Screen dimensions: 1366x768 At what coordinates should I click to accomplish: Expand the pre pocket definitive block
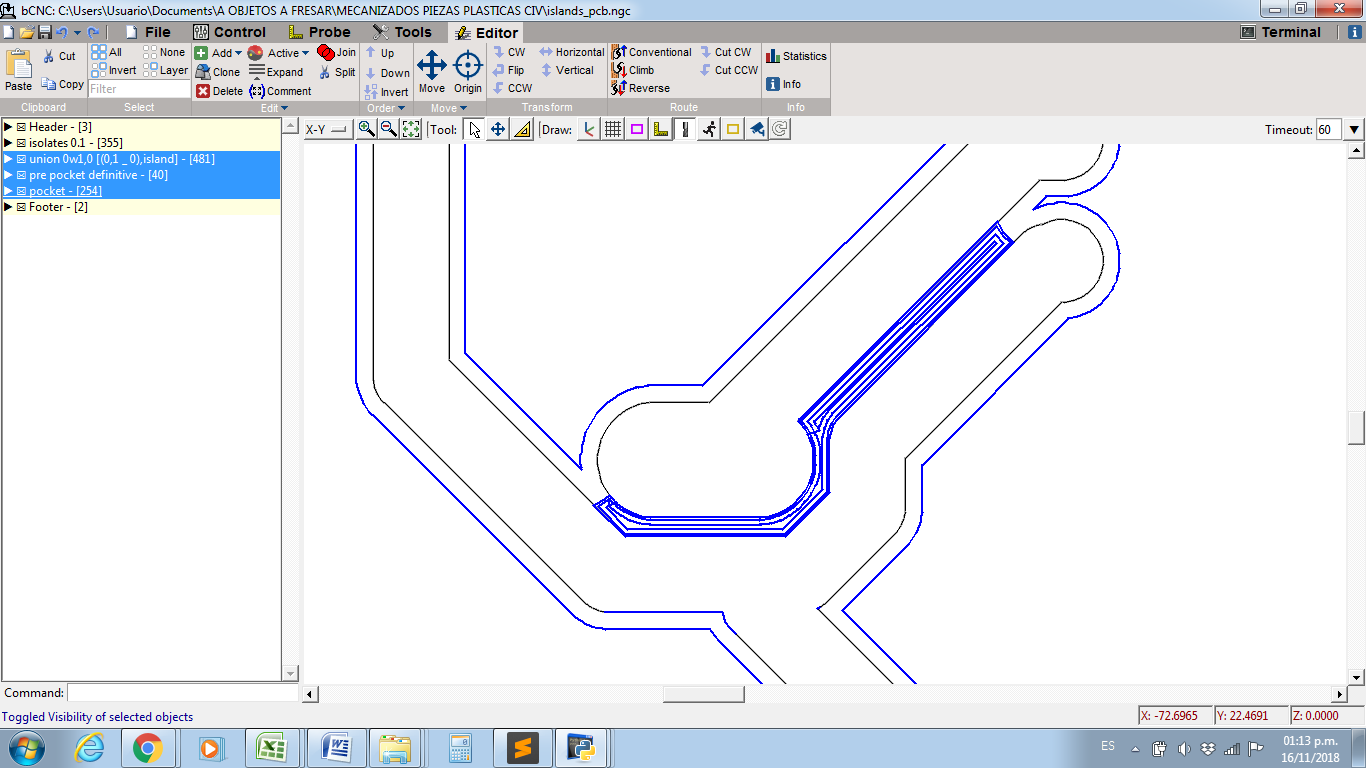[8, 175]
